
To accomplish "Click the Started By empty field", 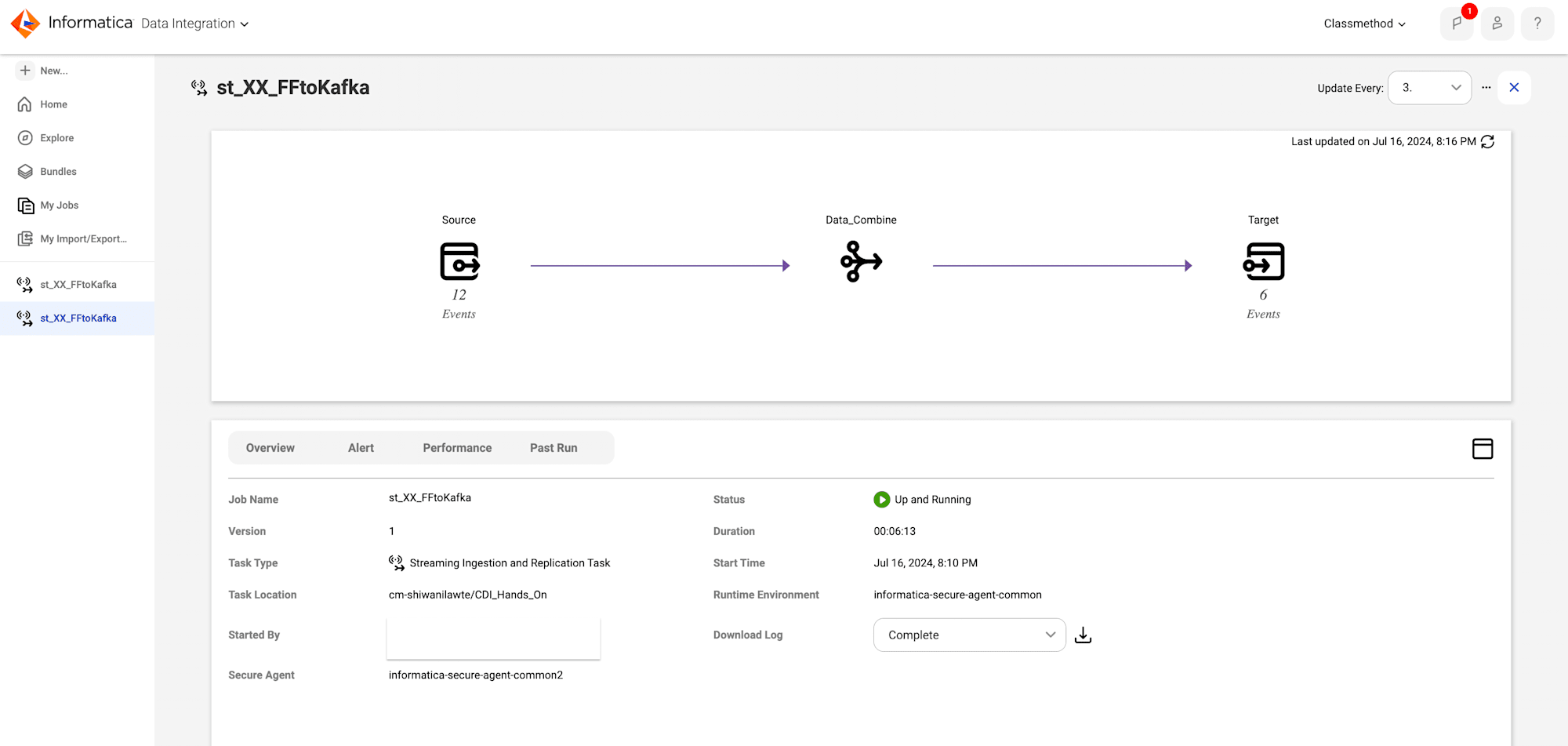I will (x=493, y=639).
